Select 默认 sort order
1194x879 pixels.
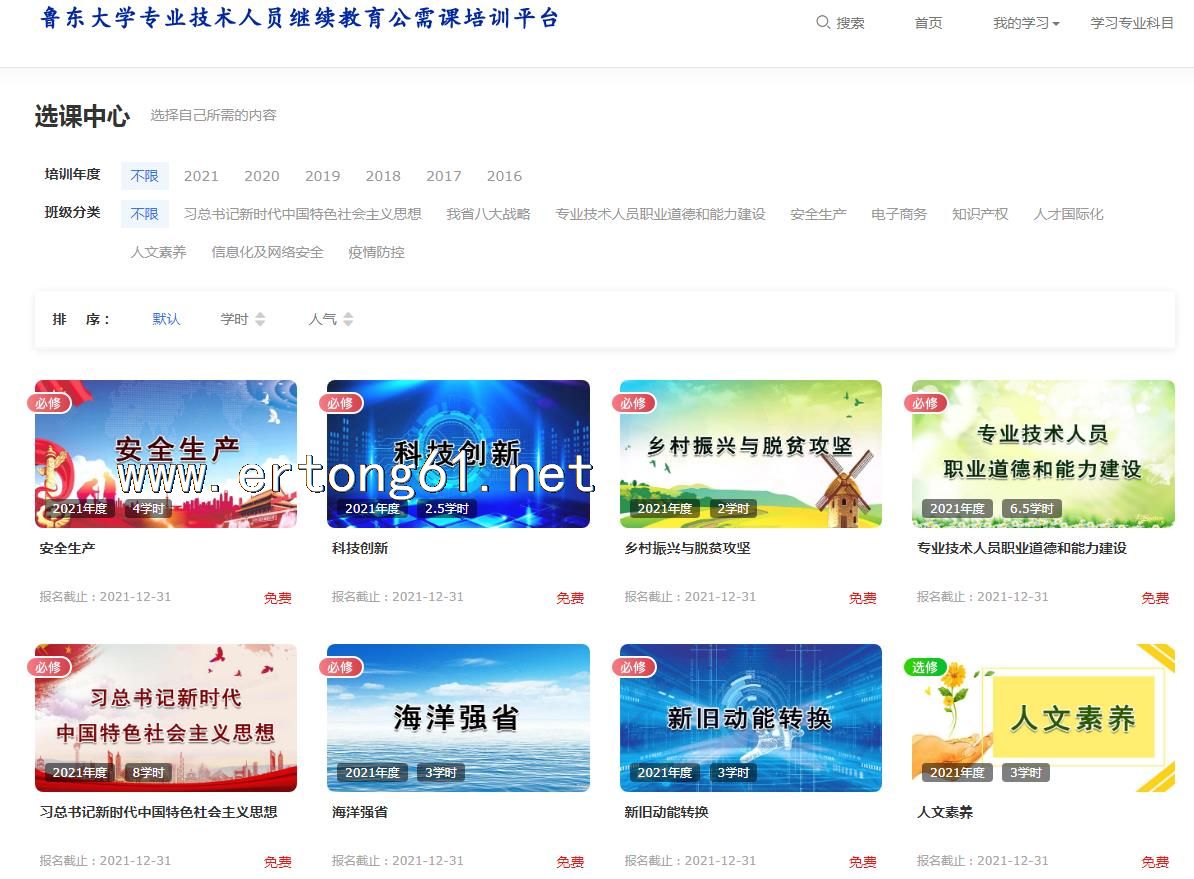pos(166,319)
